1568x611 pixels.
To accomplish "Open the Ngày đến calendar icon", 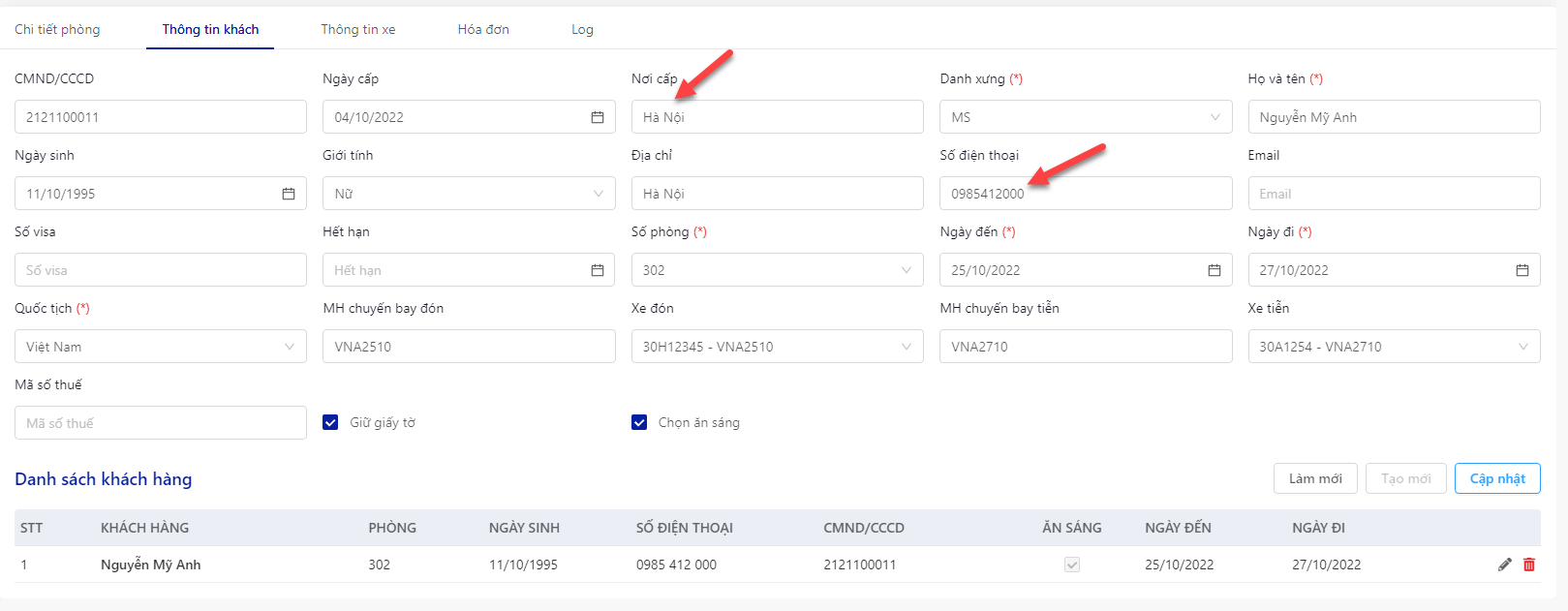I will pyautogui.click(x=1214, y=270).
